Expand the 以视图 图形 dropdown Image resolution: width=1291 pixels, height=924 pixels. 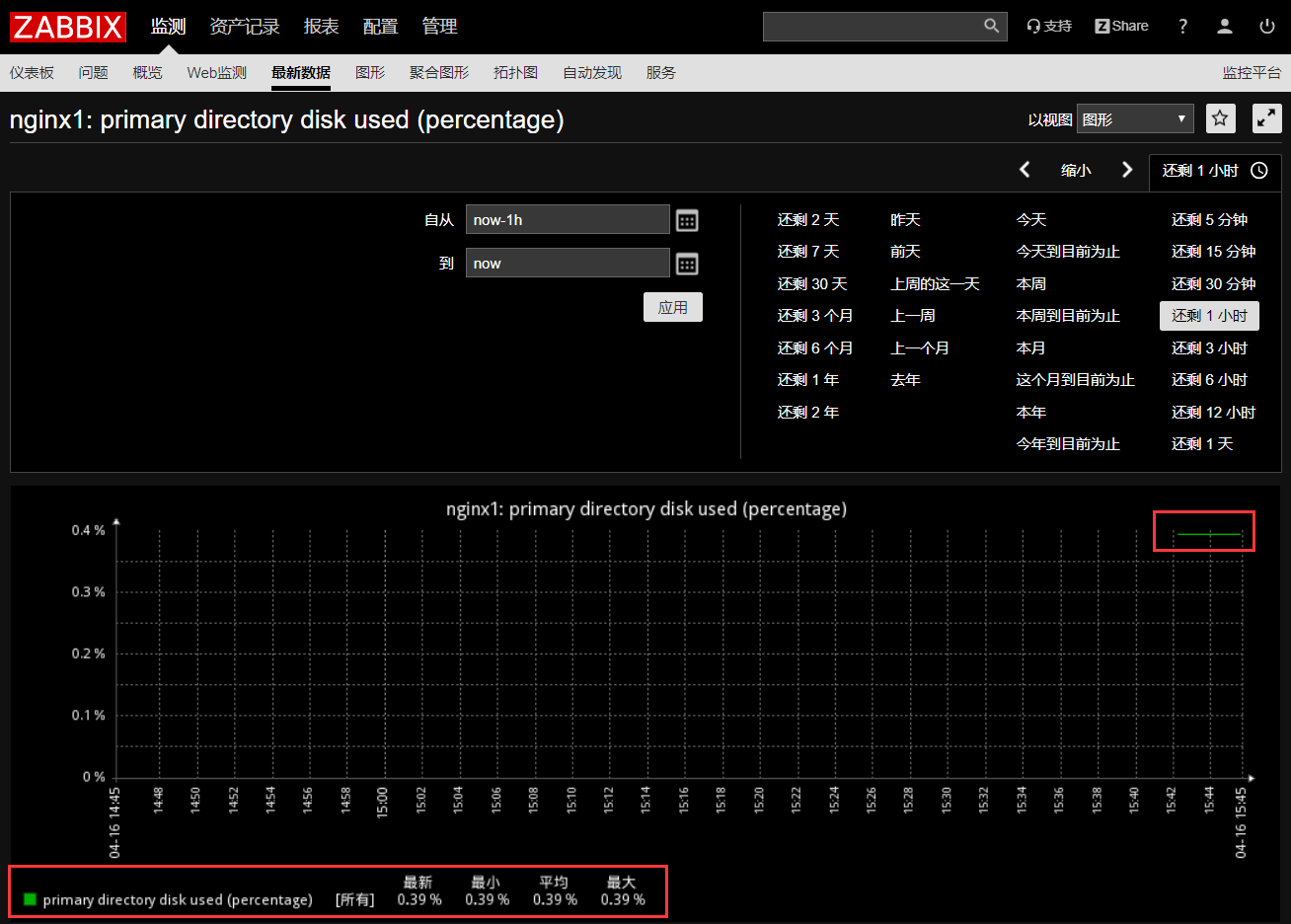(x=1134, y=118)
